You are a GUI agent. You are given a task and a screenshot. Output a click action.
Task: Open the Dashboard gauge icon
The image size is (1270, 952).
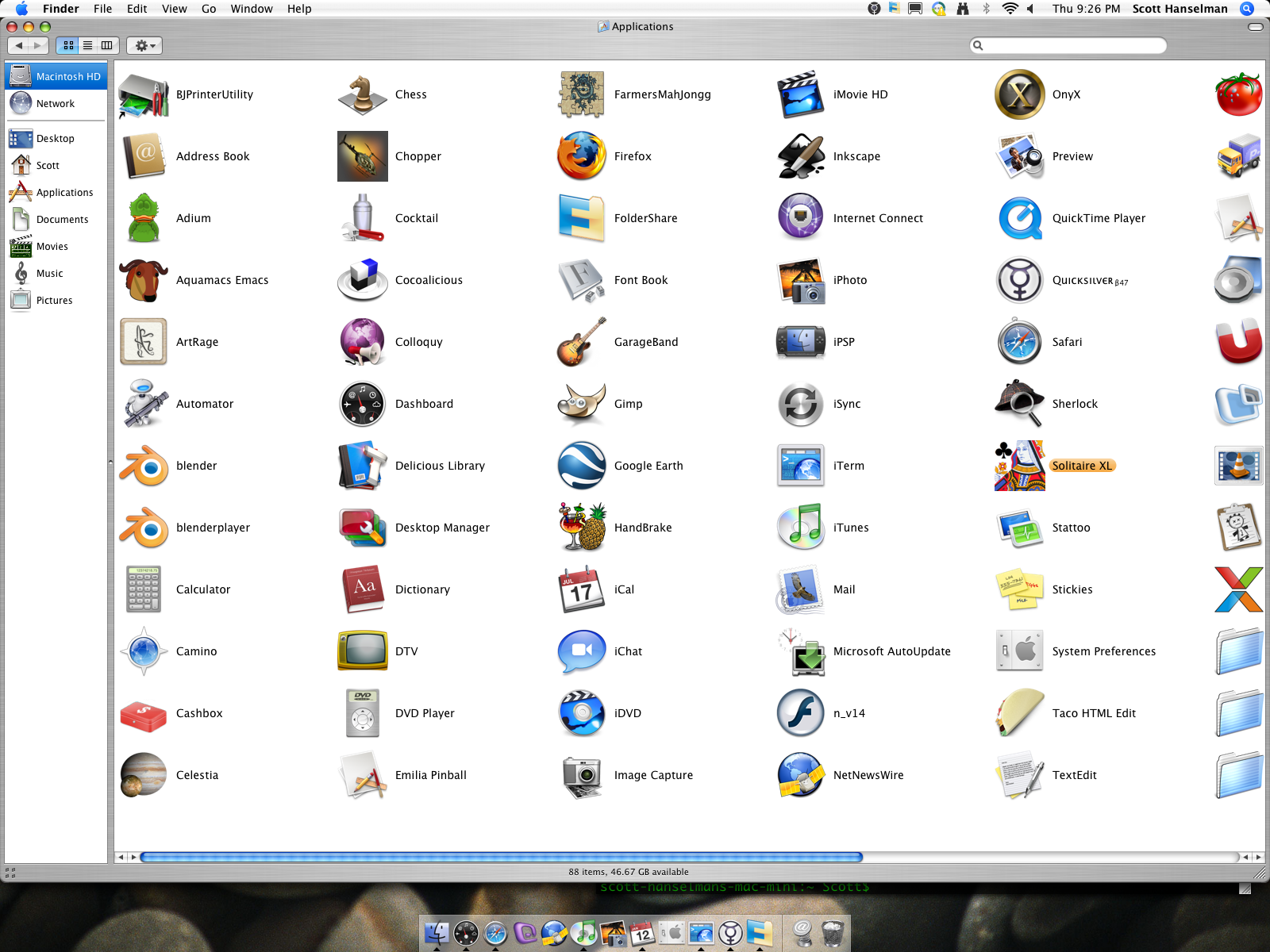(363, 404)
